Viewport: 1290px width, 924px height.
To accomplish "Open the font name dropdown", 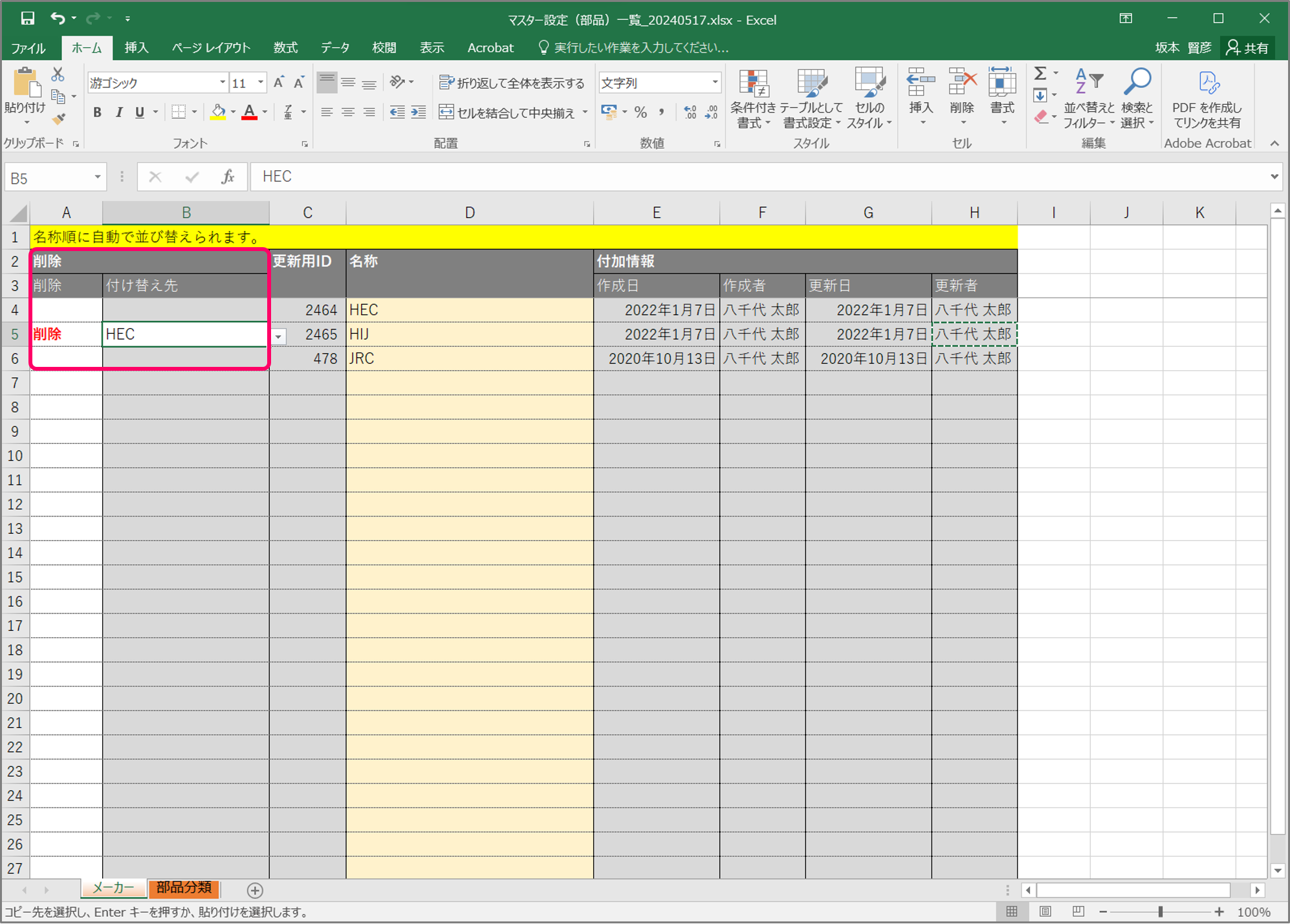I will click(222, 83).
